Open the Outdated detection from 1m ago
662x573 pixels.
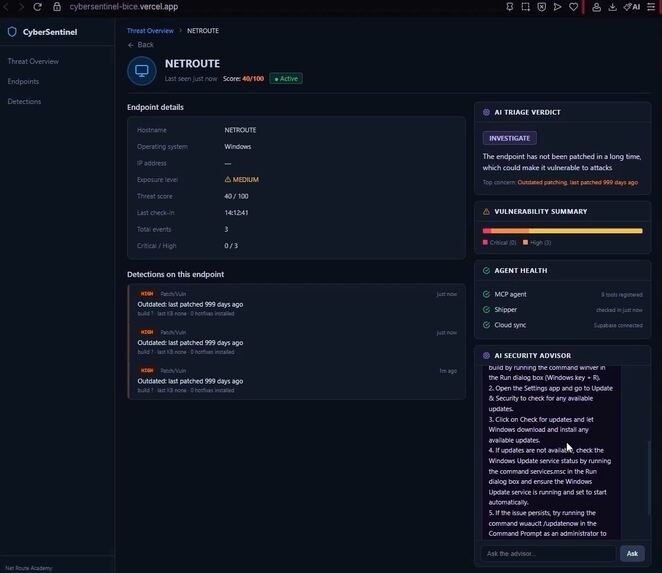point(297,380)
